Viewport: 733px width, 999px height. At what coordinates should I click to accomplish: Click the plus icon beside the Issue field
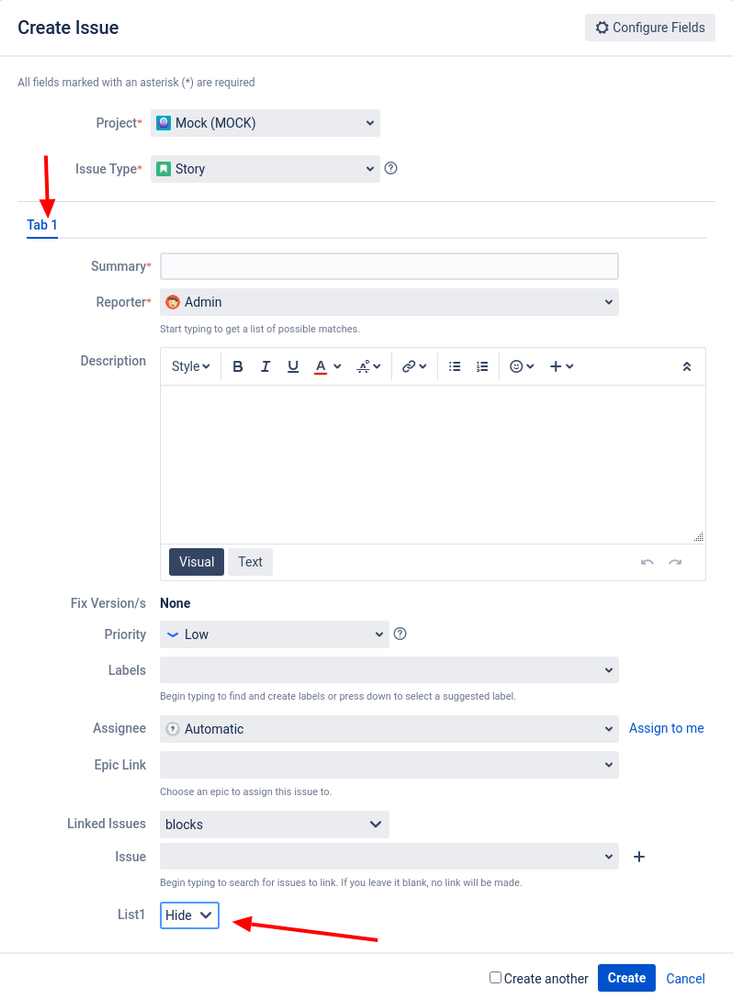tap(639, 857)
